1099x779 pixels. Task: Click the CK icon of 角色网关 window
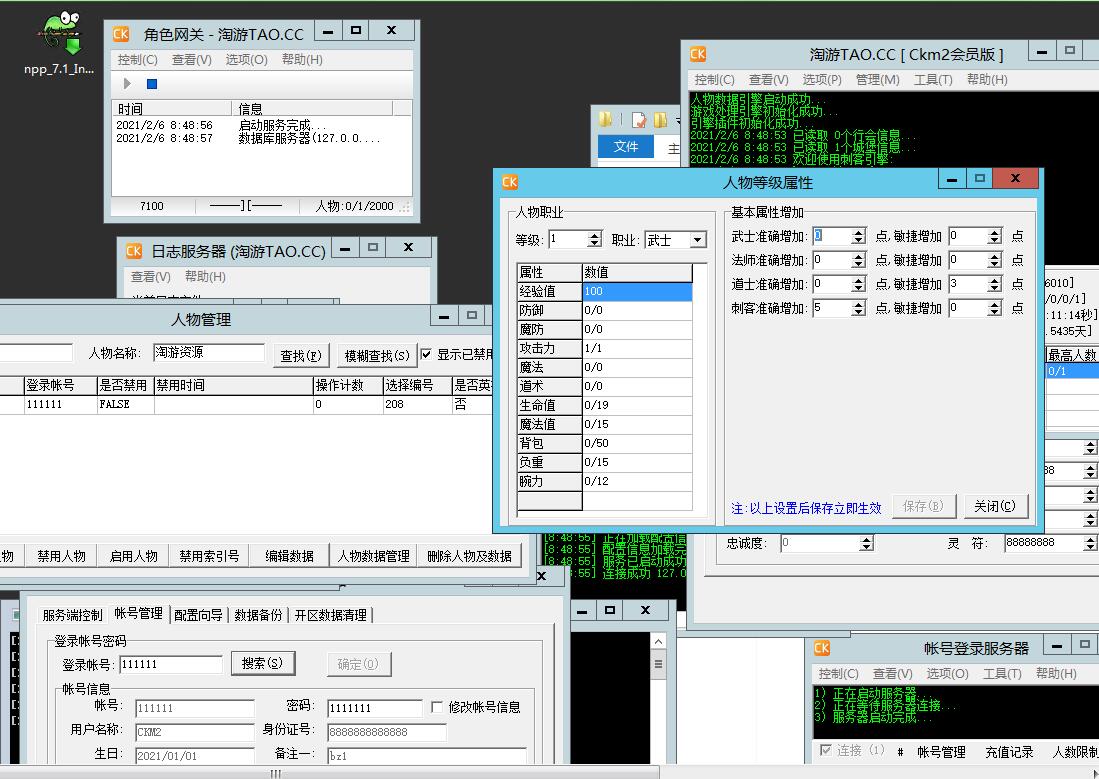tap(121, 34)
